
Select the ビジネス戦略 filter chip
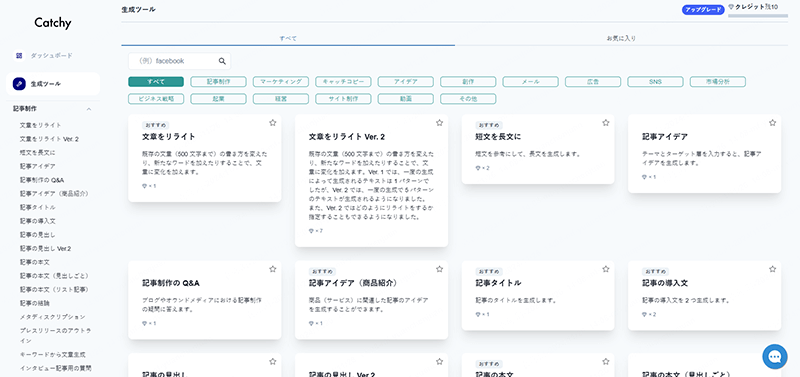pyautogui.click(x=156, y=99)
